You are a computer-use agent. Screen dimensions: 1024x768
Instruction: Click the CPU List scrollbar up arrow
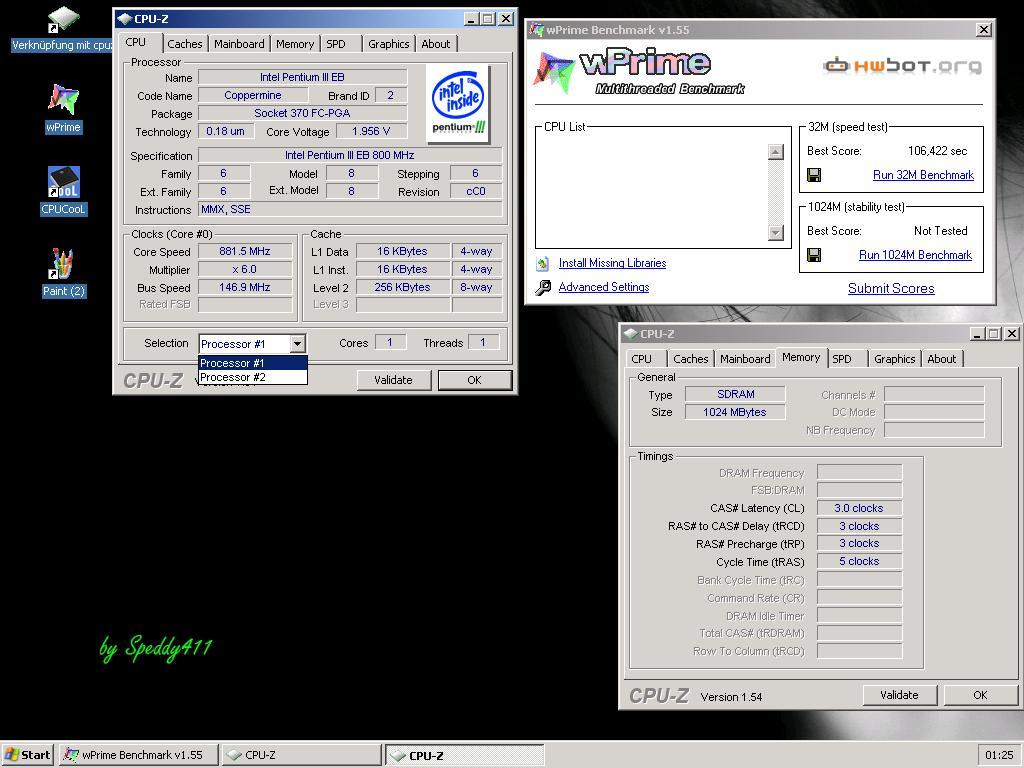pyautogui.click(x=776, y=152)
